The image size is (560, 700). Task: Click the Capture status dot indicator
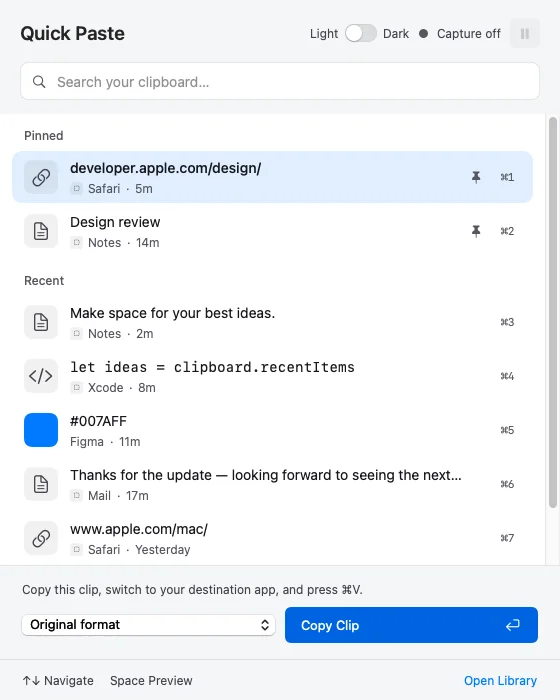click(x=423, y=33)
